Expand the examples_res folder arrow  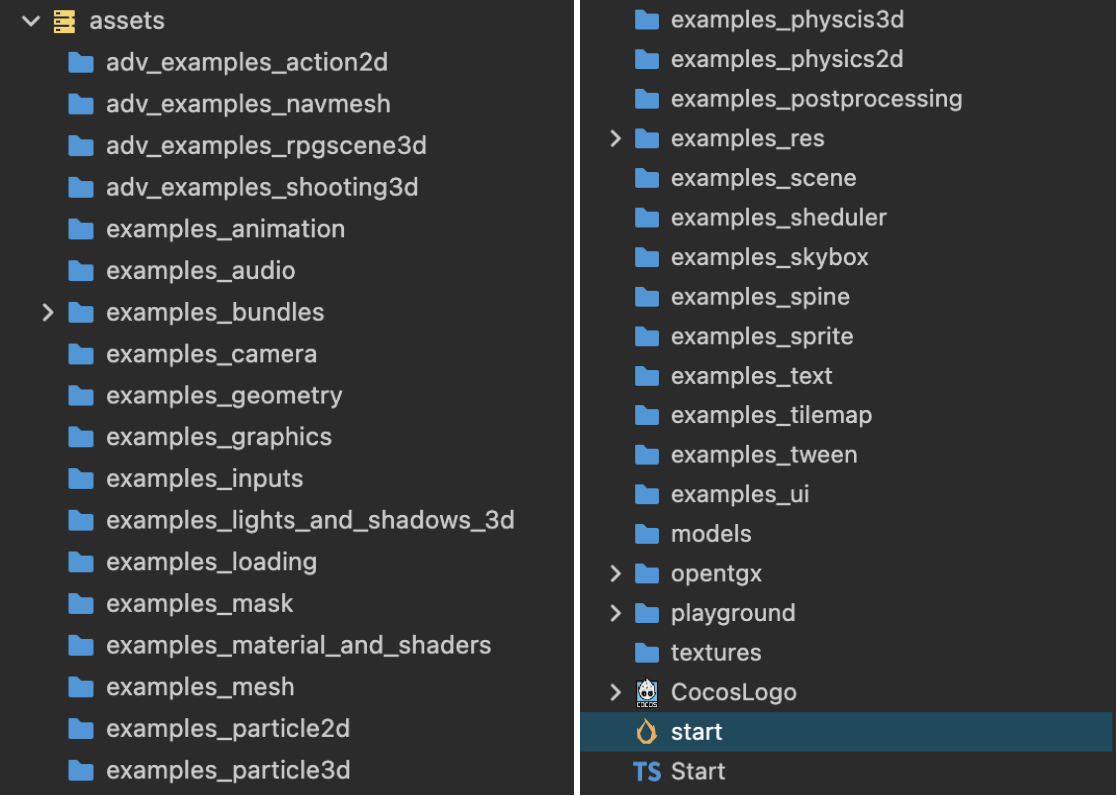click(616, 138)
